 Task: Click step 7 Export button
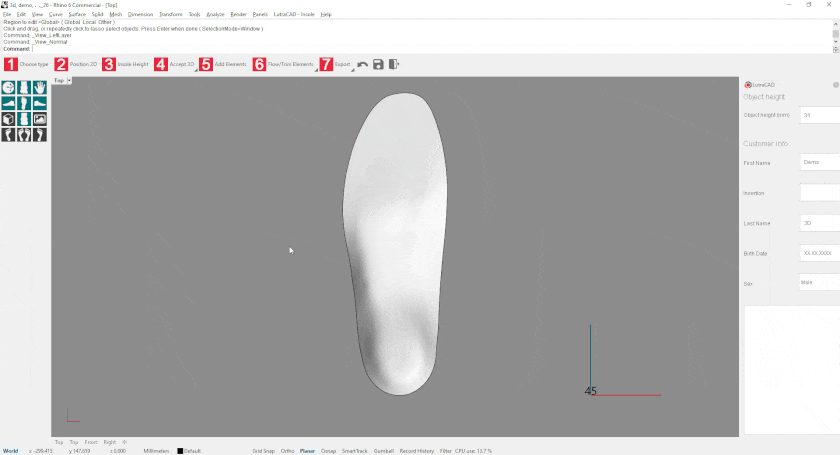(x=335, y=64)
